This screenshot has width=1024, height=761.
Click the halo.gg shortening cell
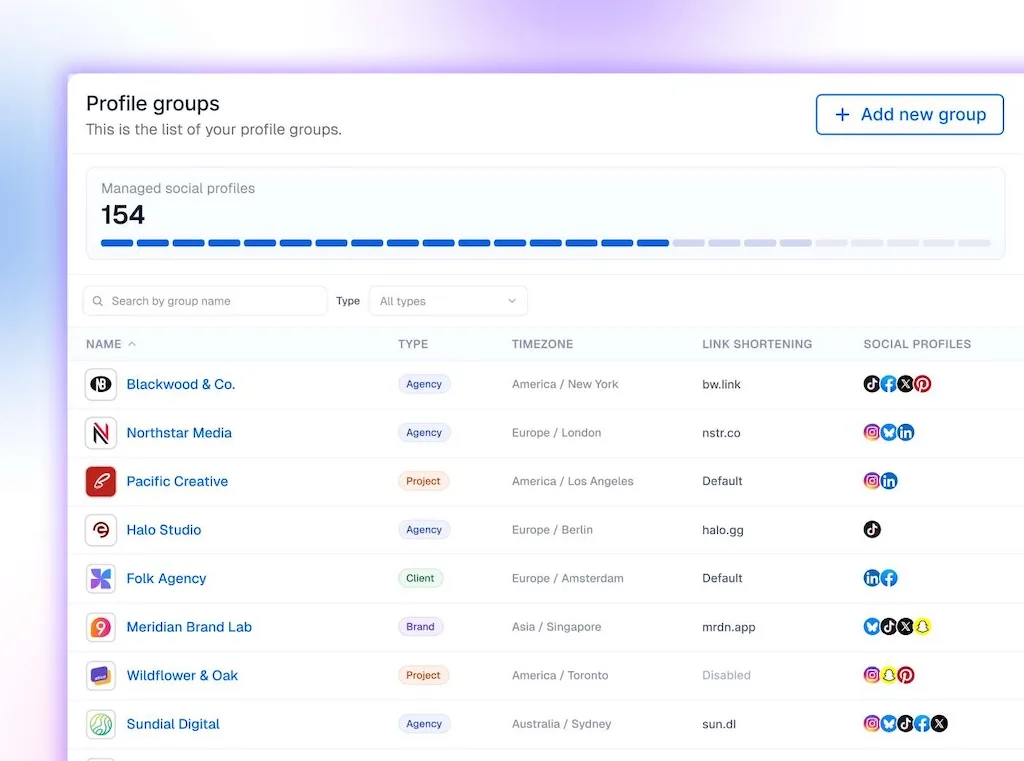723,530
